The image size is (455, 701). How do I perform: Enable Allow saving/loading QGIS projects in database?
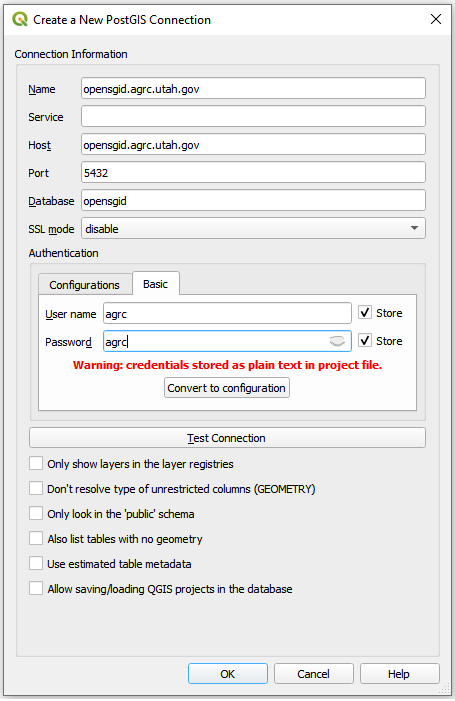[x=36, y=588]
